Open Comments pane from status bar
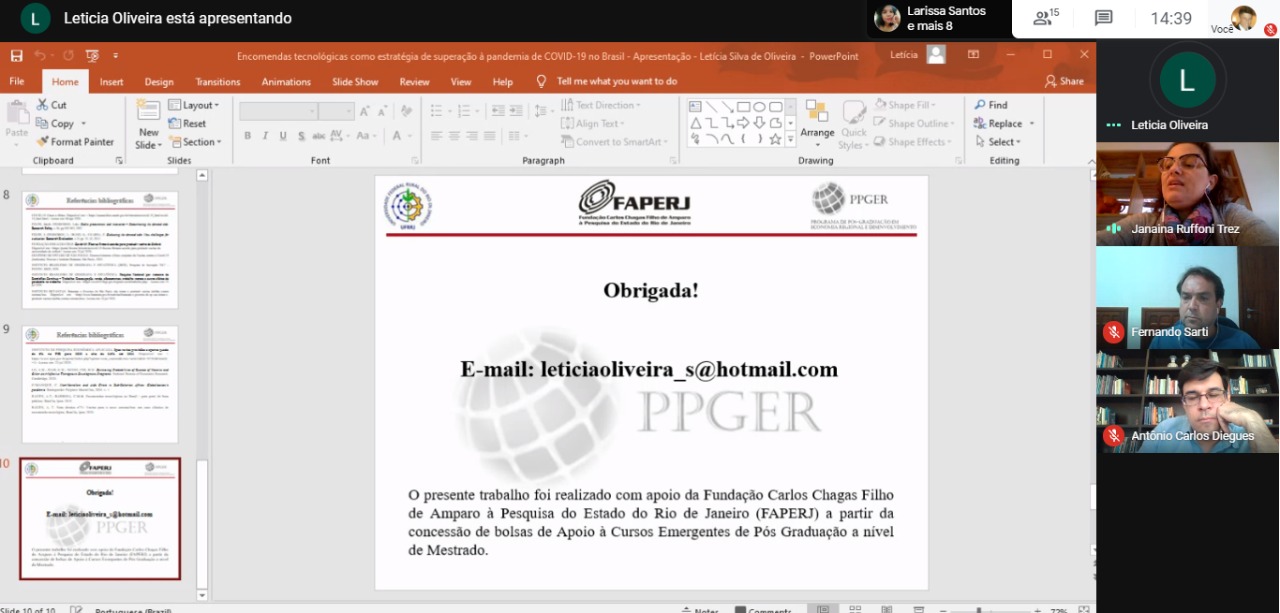The width and height of the screenshot is (1280, 613). [x=762, y=610]
